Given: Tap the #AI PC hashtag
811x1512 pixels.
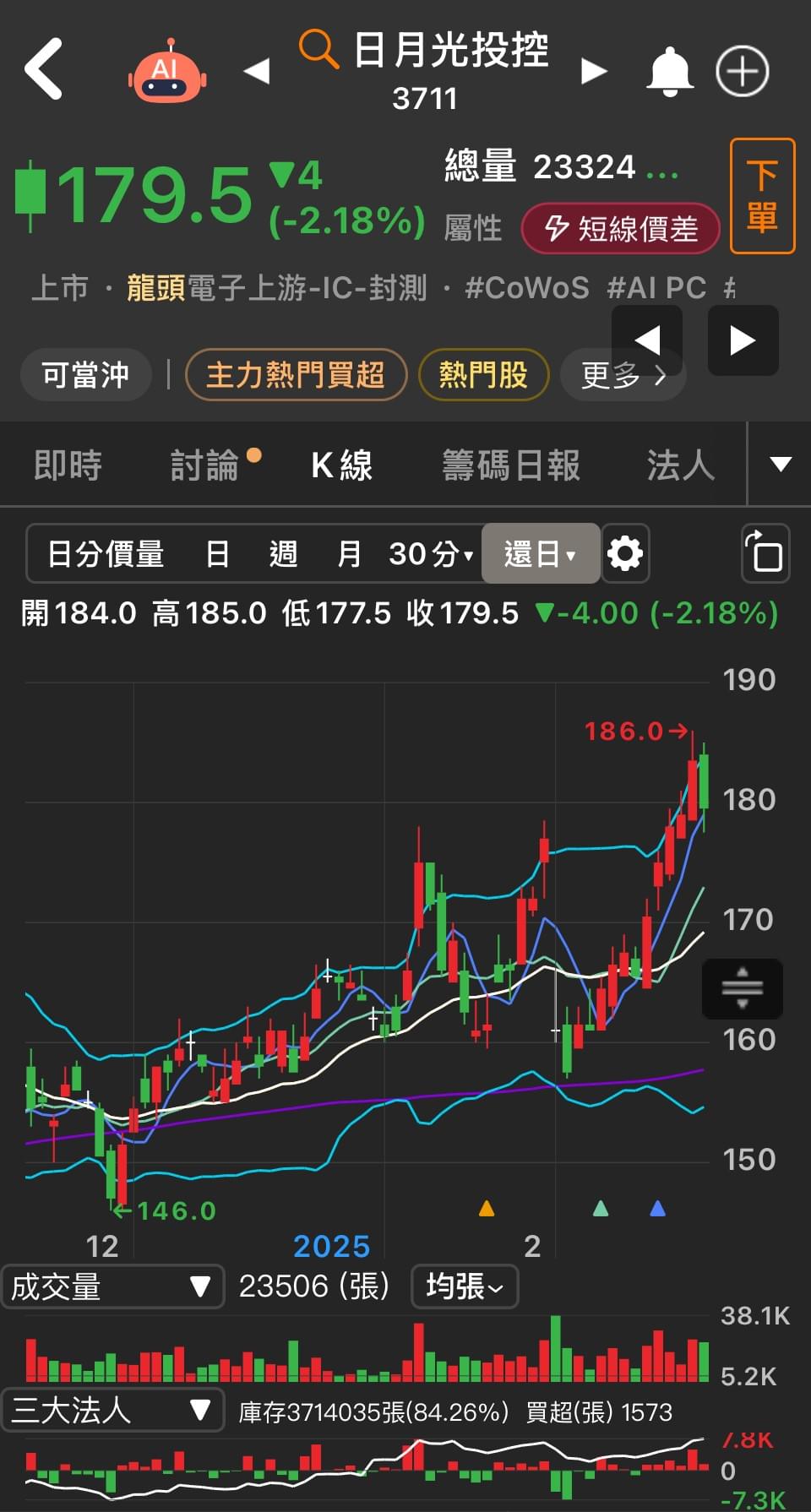Looking at the screenshot, I should [x=656, y=288].
